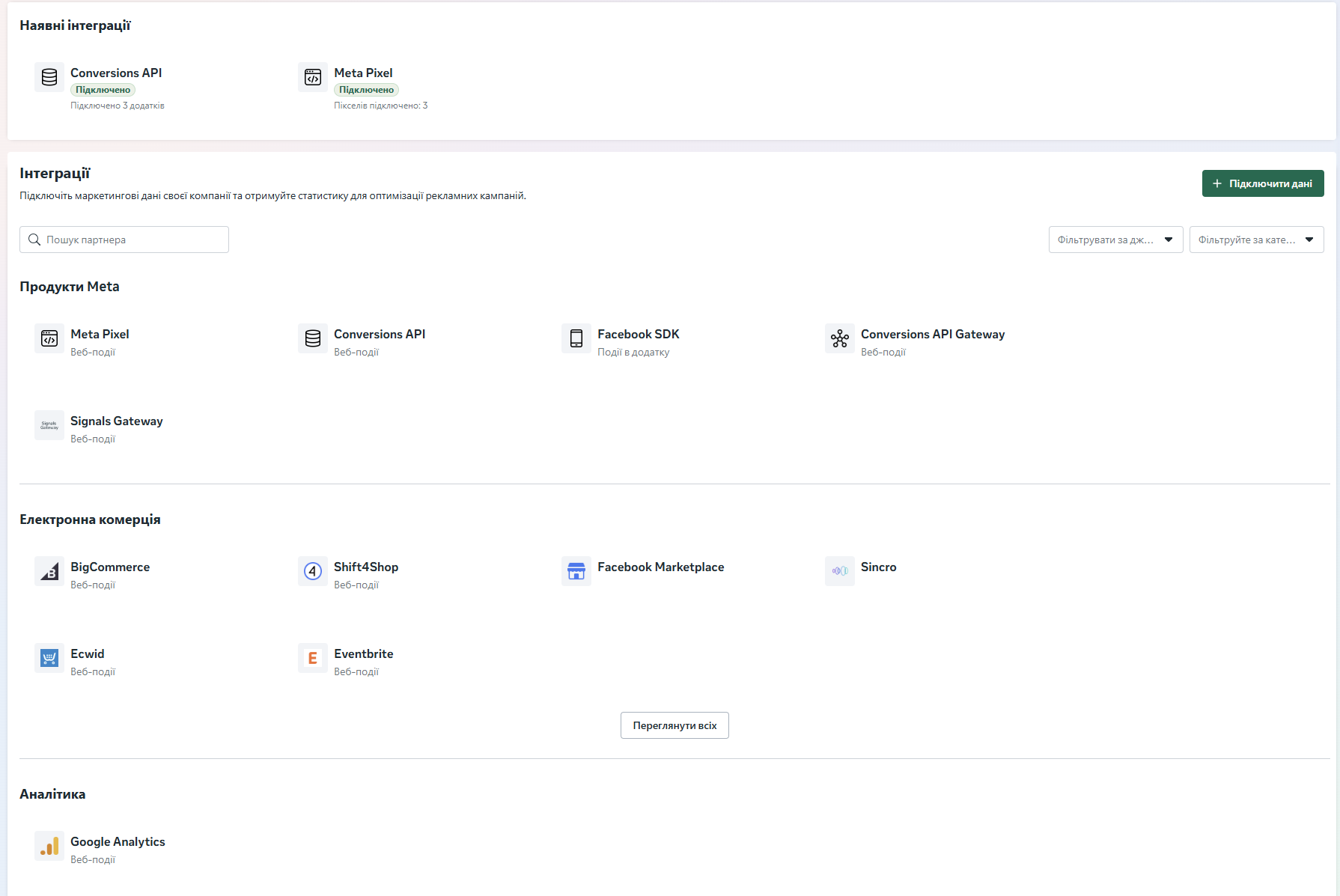The width and height of the screenshot is (1340, 896).
Task: Click the connected Meta Pixel code icon
Action: click(x=313, y=77)
